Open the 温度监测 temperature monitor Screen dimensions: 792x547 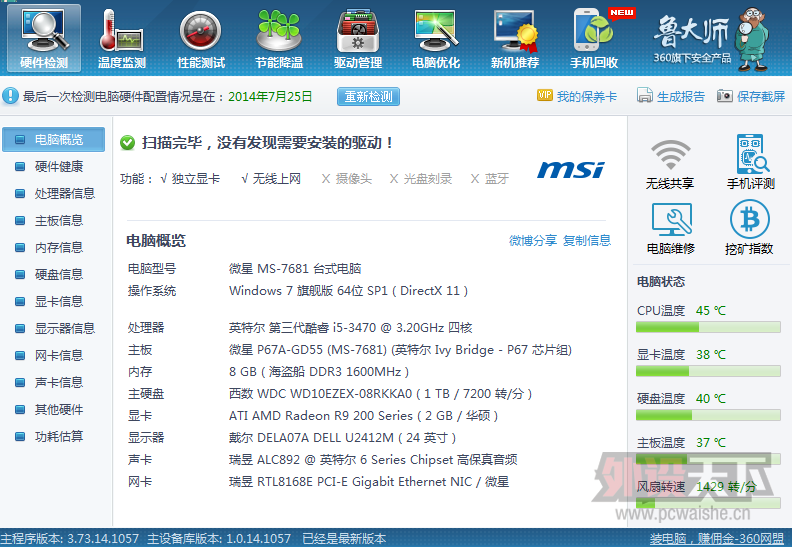click(x=122, y=38)
